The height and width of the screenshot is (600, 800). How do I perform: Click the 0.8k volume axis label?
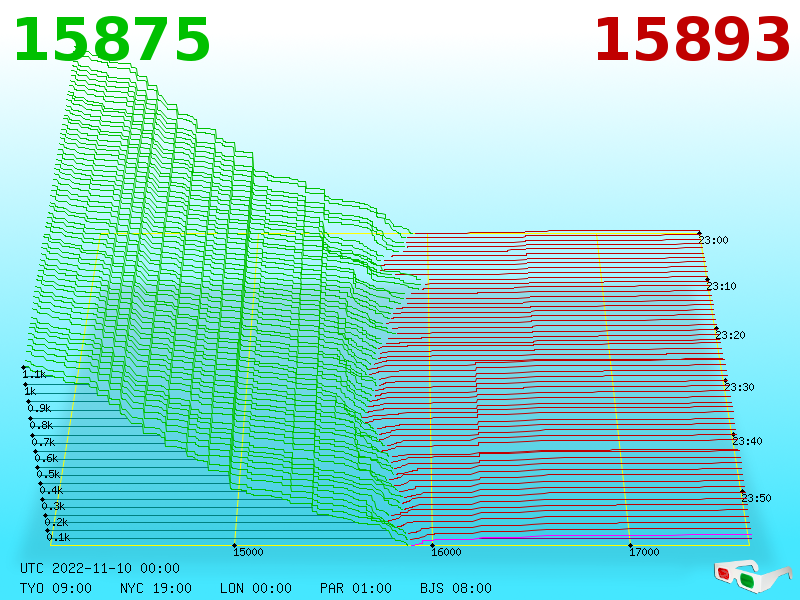click(41, 425)
